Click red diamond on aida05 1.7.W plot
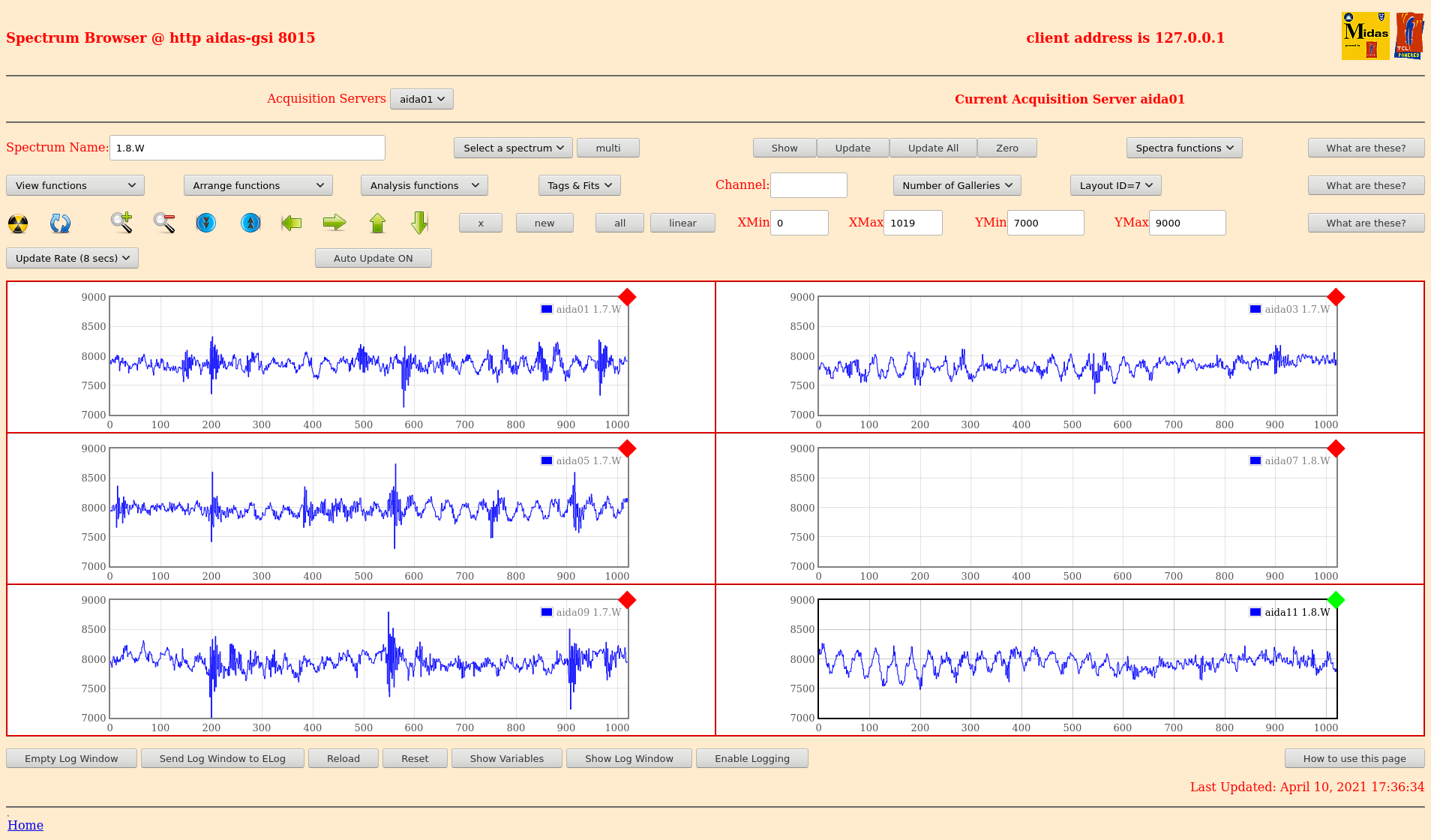 tap(628, 448)
